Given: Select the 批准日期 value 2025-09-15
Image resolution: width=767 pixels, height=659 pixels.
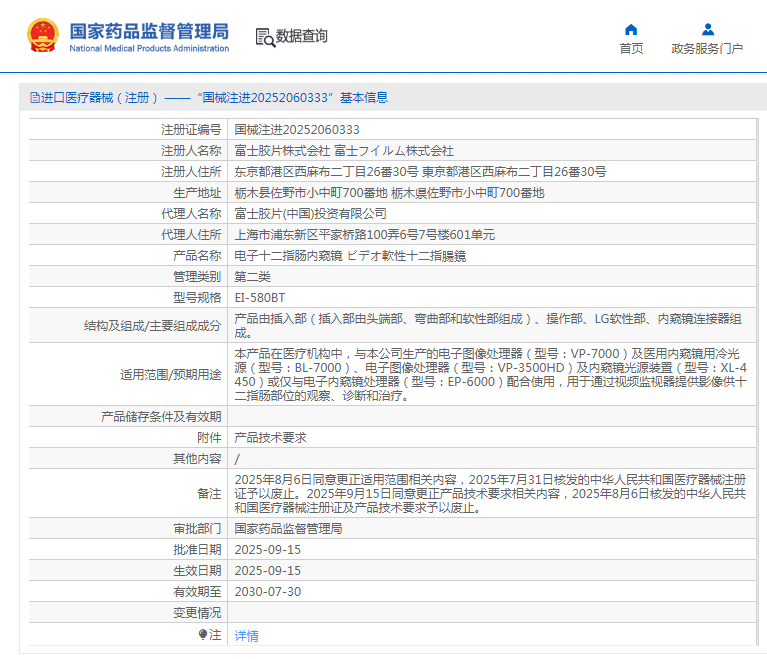Looking at the screenshot, I should point(268,550).
